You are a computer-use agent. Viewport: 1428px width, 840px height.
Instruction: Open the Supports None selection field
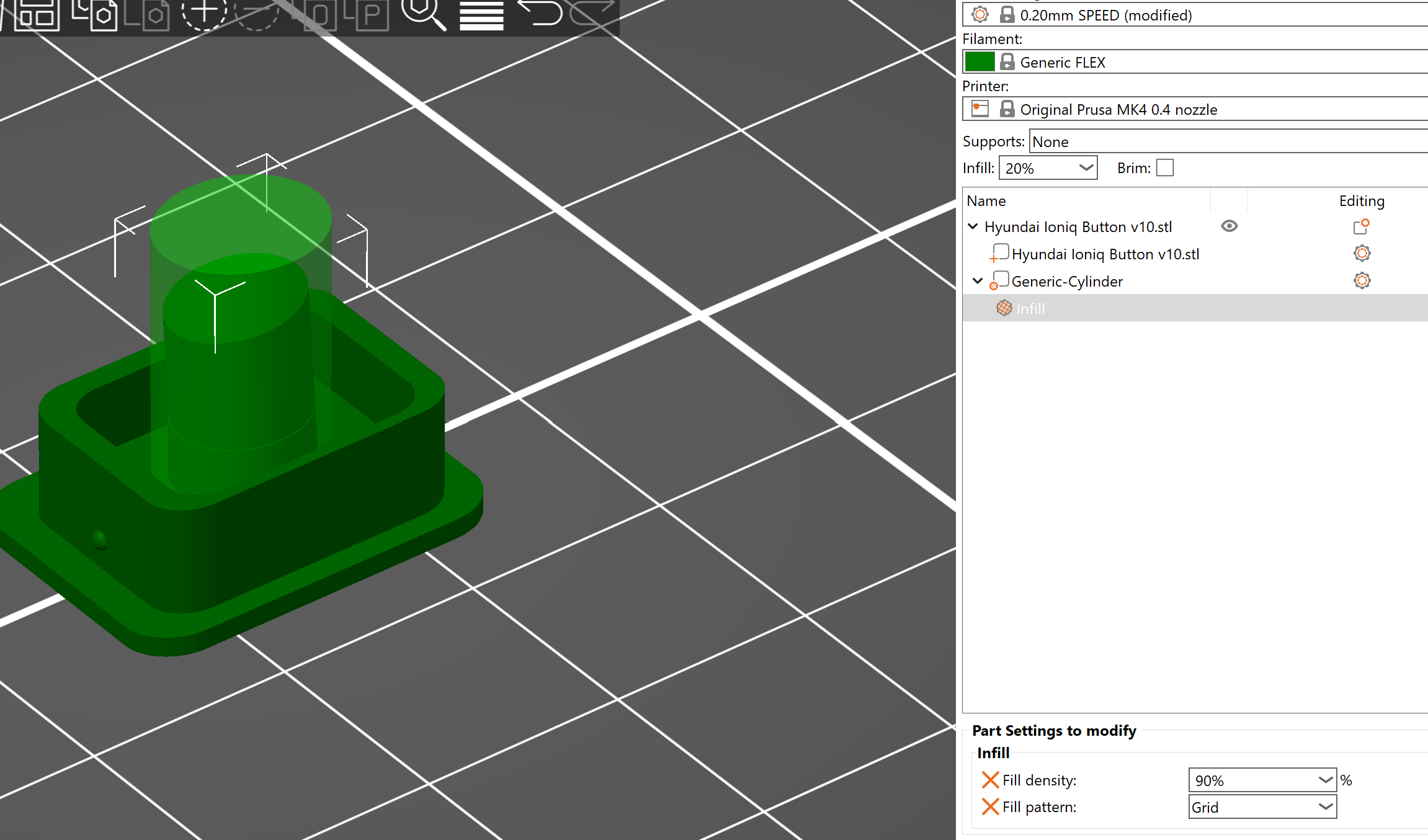(1228, 141)
